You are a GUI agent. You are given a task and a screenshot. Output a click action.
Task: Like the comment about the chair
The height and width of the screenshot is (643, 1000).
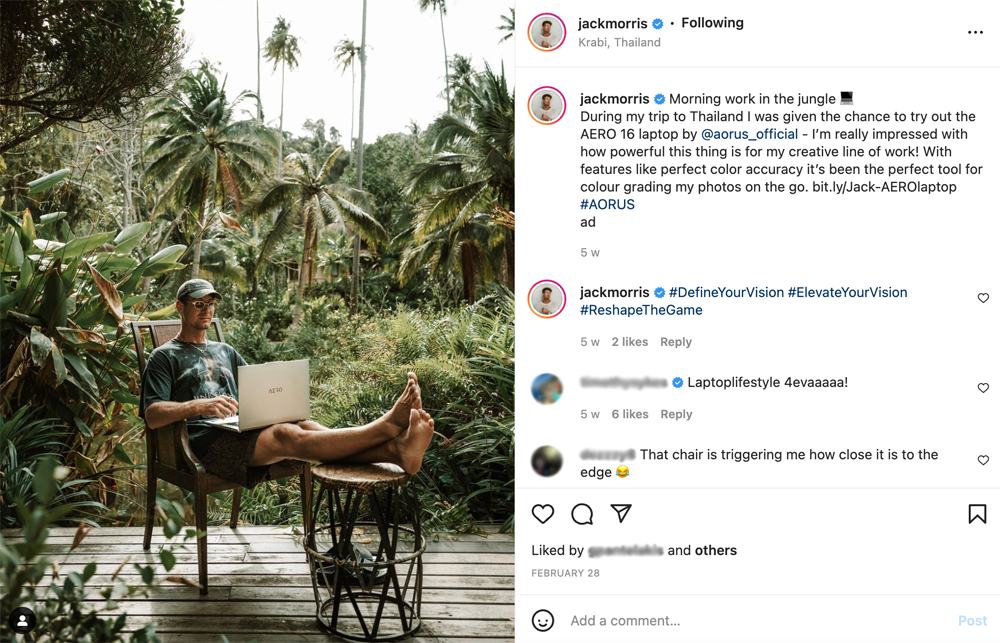click(983, 460)
